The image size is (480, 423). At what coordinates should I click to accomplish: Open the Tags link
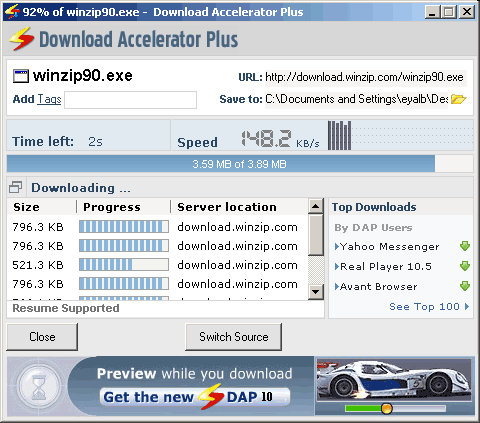click(49, 99)
